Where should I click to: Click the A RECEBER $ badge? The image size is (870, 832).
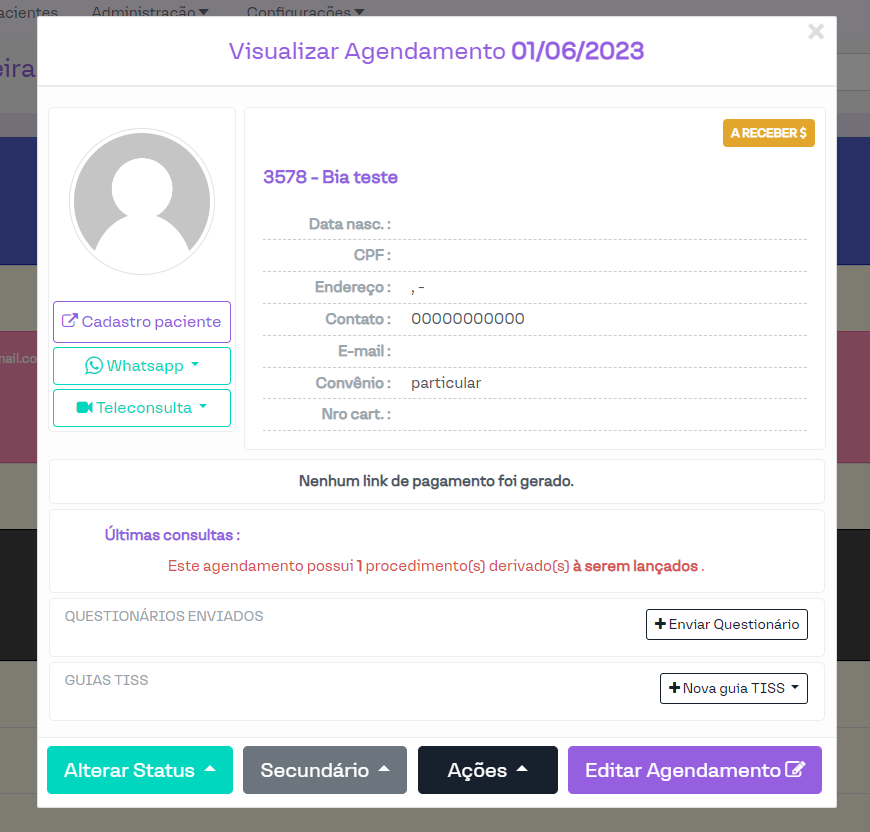point(768,133)
